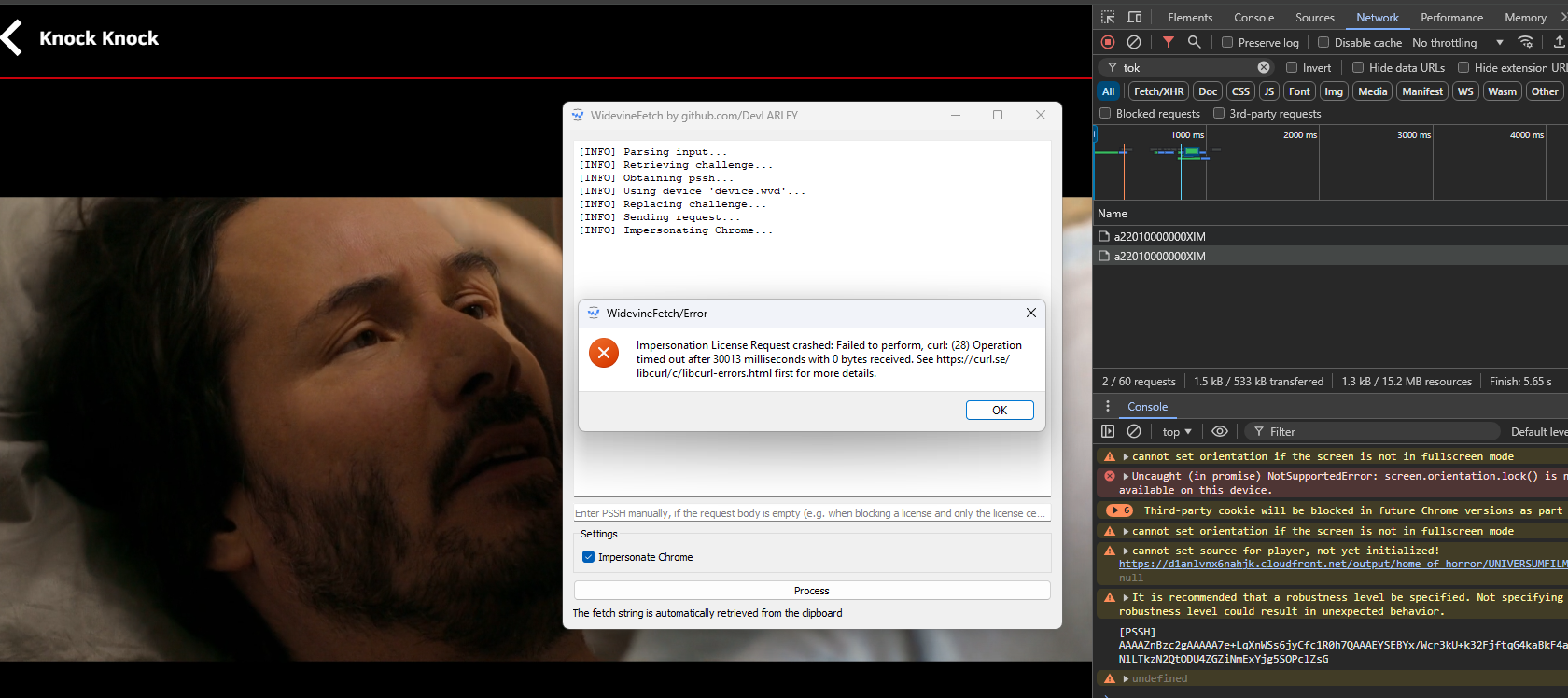Focus the console Filter input field

pyautogui.click(x=1372, y=431)
